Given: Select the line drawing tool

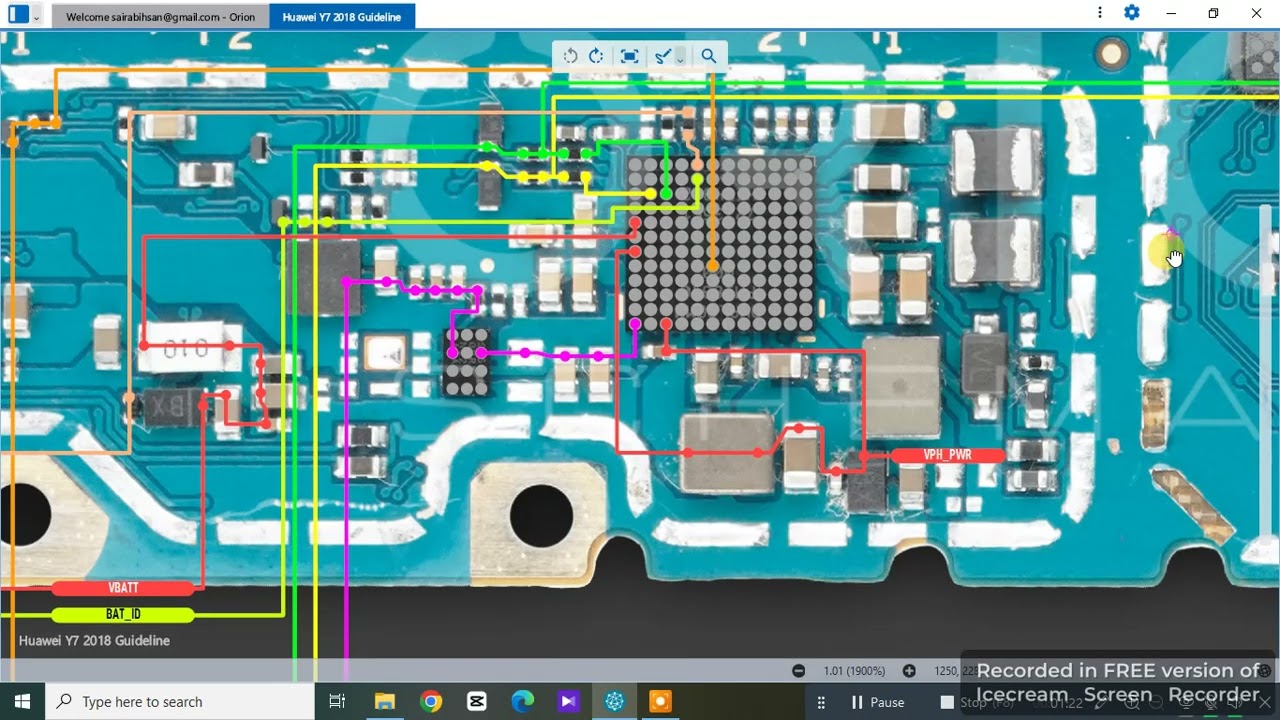Looking at the screenshot, I should click(662, 56).
